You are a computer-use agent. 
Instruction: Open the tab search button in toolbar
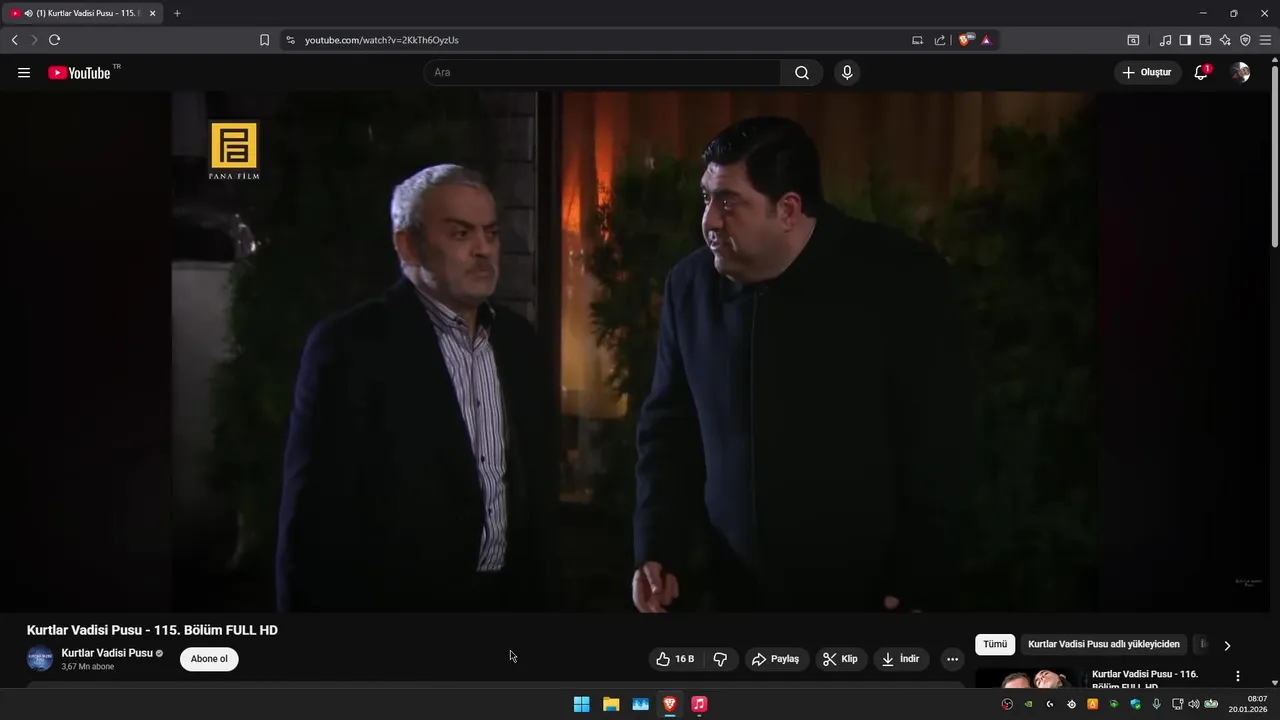click(1133, 40)
